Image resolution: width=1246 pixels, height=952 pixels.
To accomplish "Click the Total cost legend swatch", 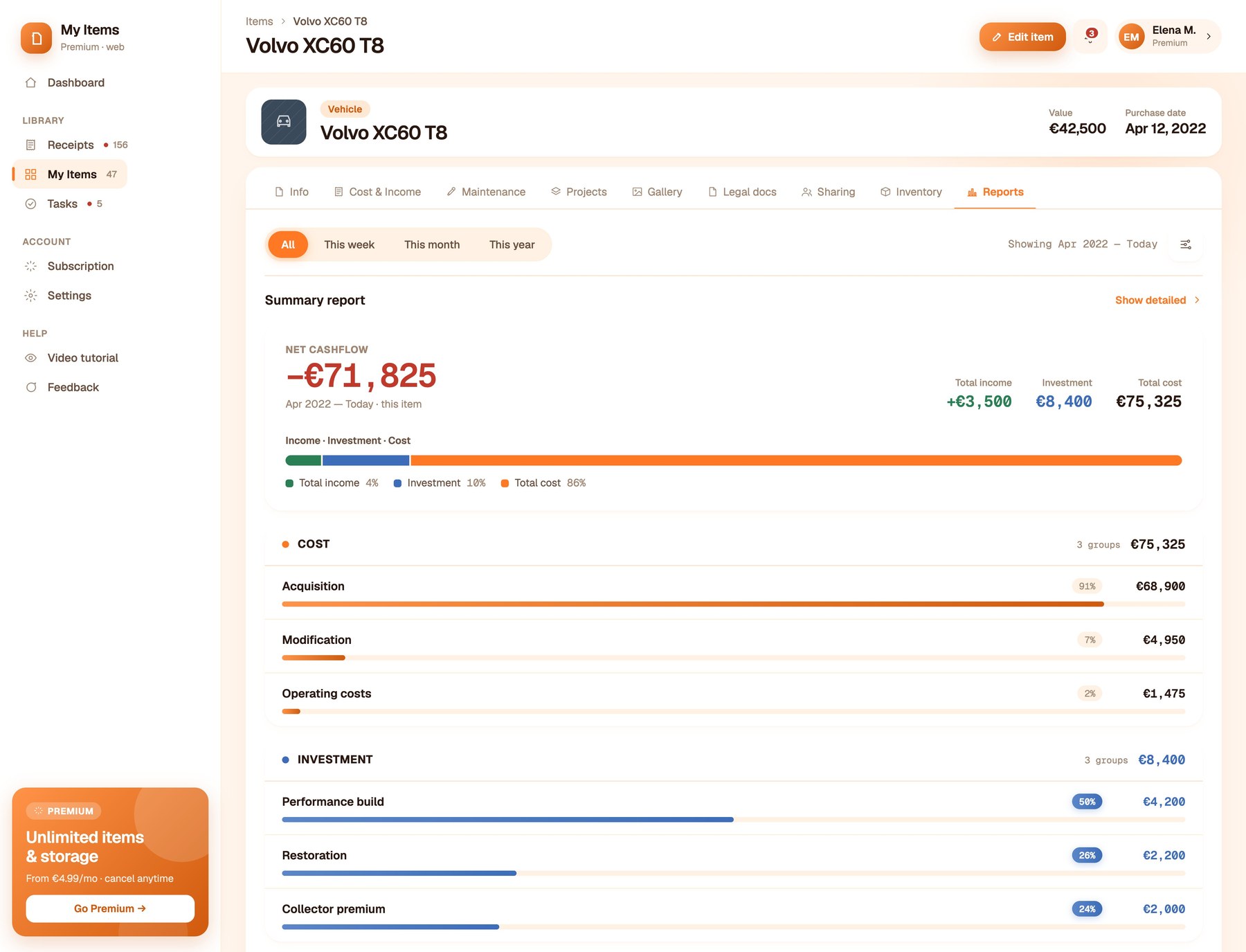I will point(505,483).
